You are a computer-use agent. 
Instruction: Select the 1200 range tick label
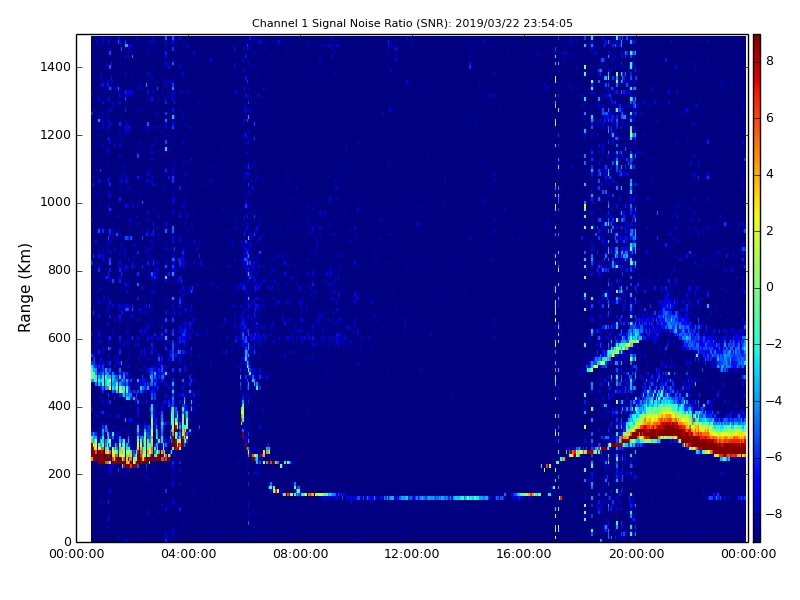click(x=56, y=135)
